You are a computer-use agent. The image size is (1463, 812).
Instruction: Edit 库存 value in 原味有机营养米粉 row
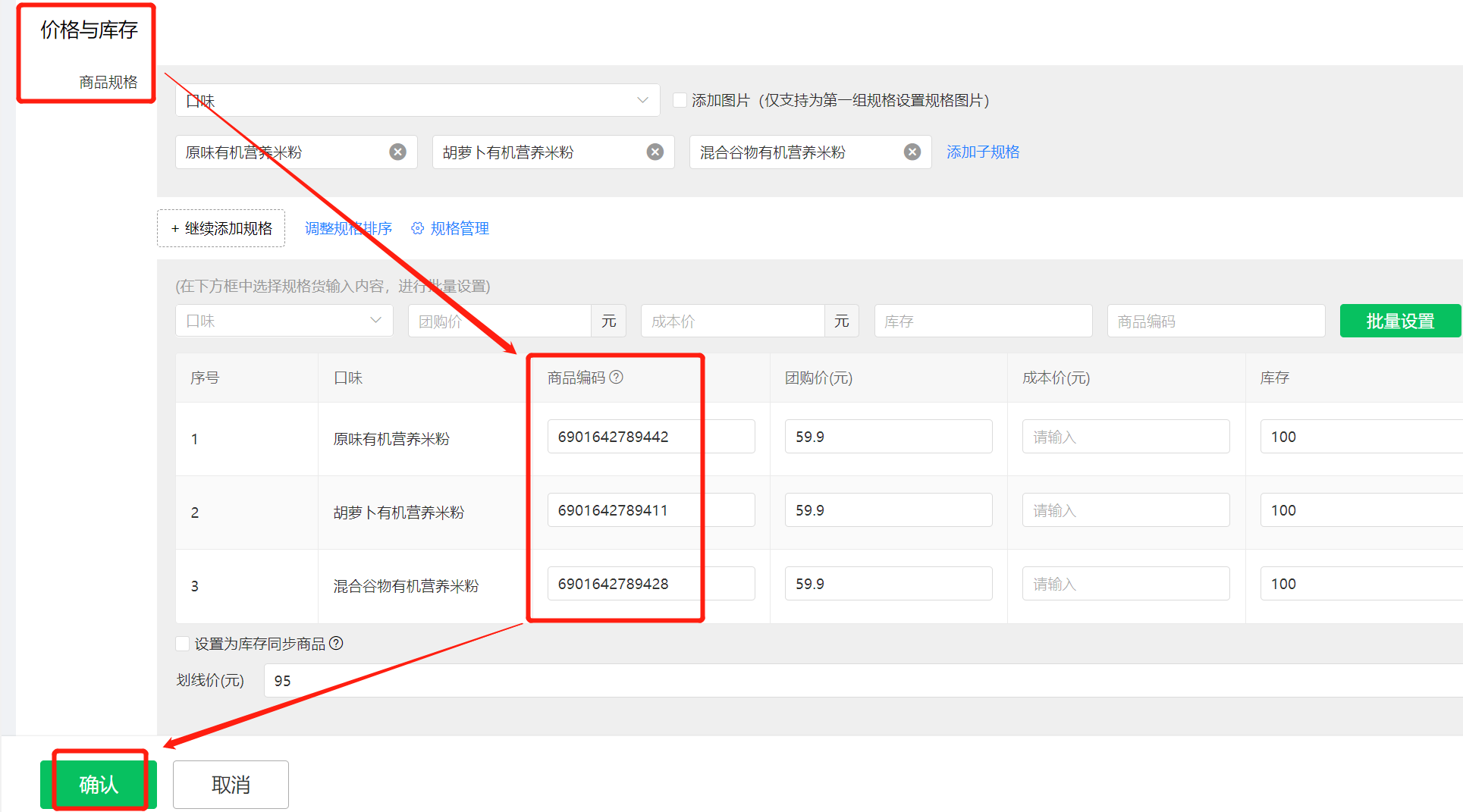coord(1361,437)
